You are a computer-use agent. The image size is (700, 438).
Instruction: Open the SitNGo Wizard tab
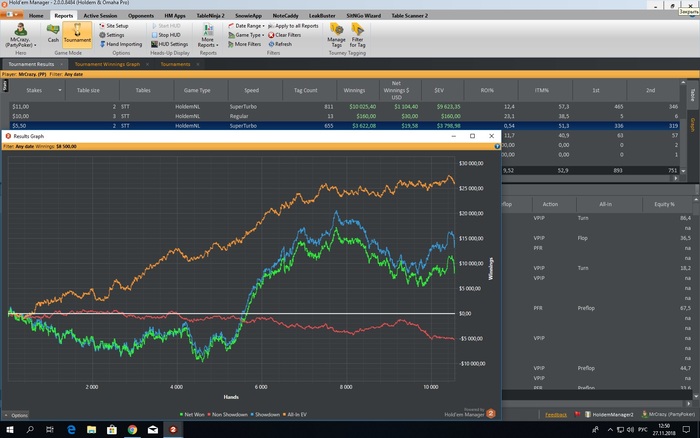363,16
